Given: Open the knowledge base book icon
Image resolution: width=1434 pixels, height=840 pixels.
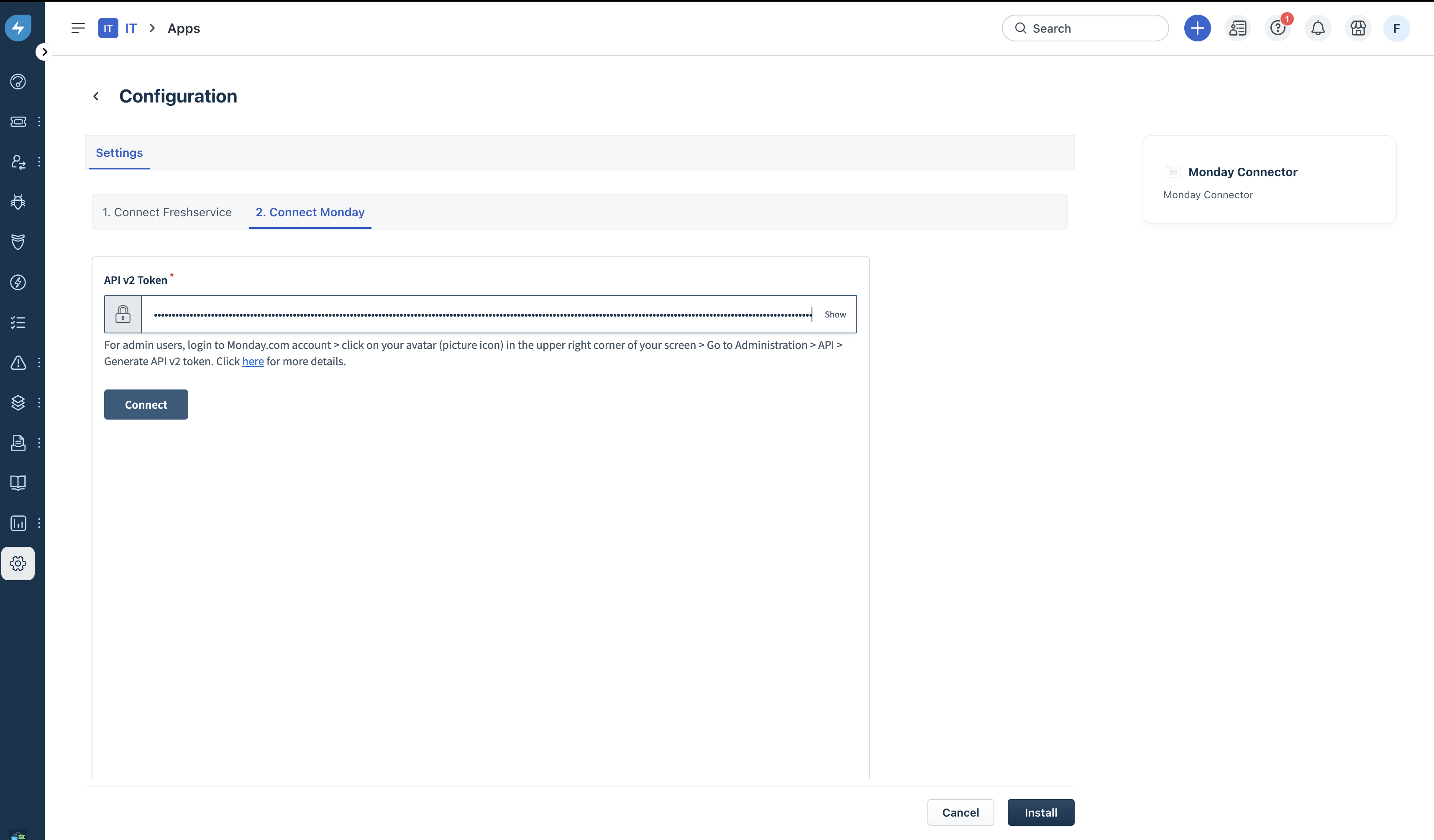Looking at the screenshot, I should click(18, 483).
